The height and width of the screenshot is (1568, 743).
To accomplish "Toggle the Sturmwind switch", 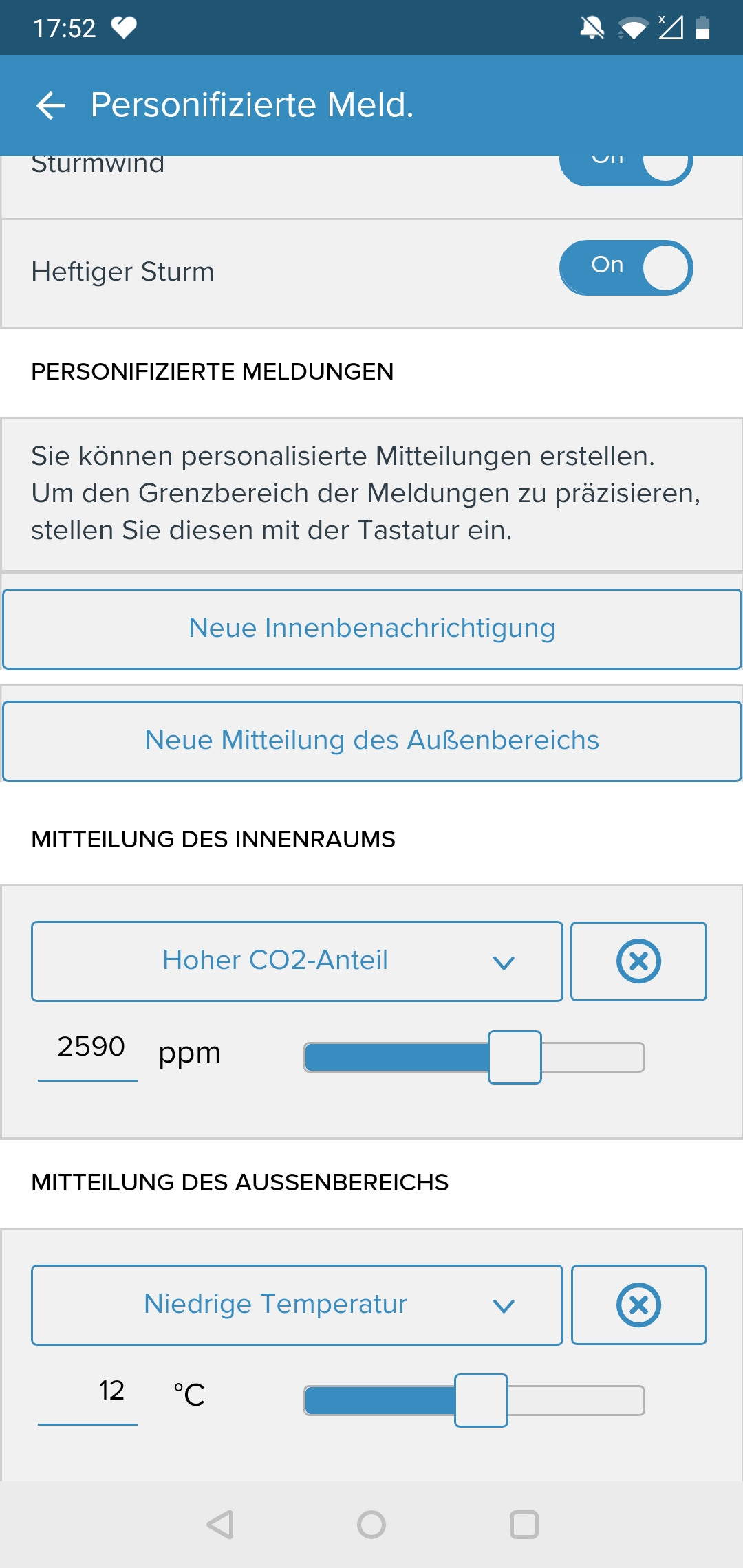I will (x=625, y=166).
